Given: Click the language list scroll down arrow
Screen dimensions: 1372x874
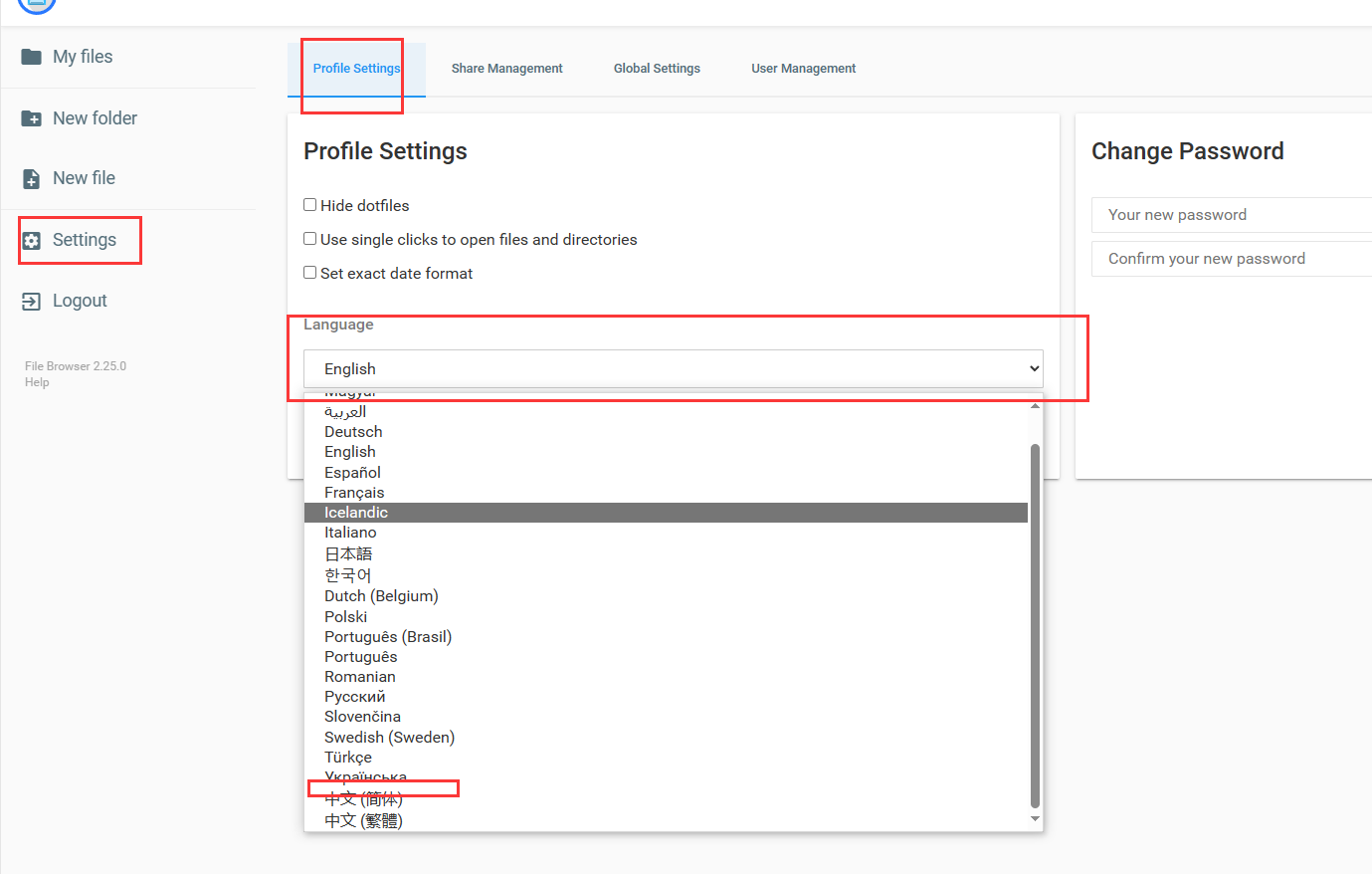Looking at the screenshot, I should point(1035,819).
